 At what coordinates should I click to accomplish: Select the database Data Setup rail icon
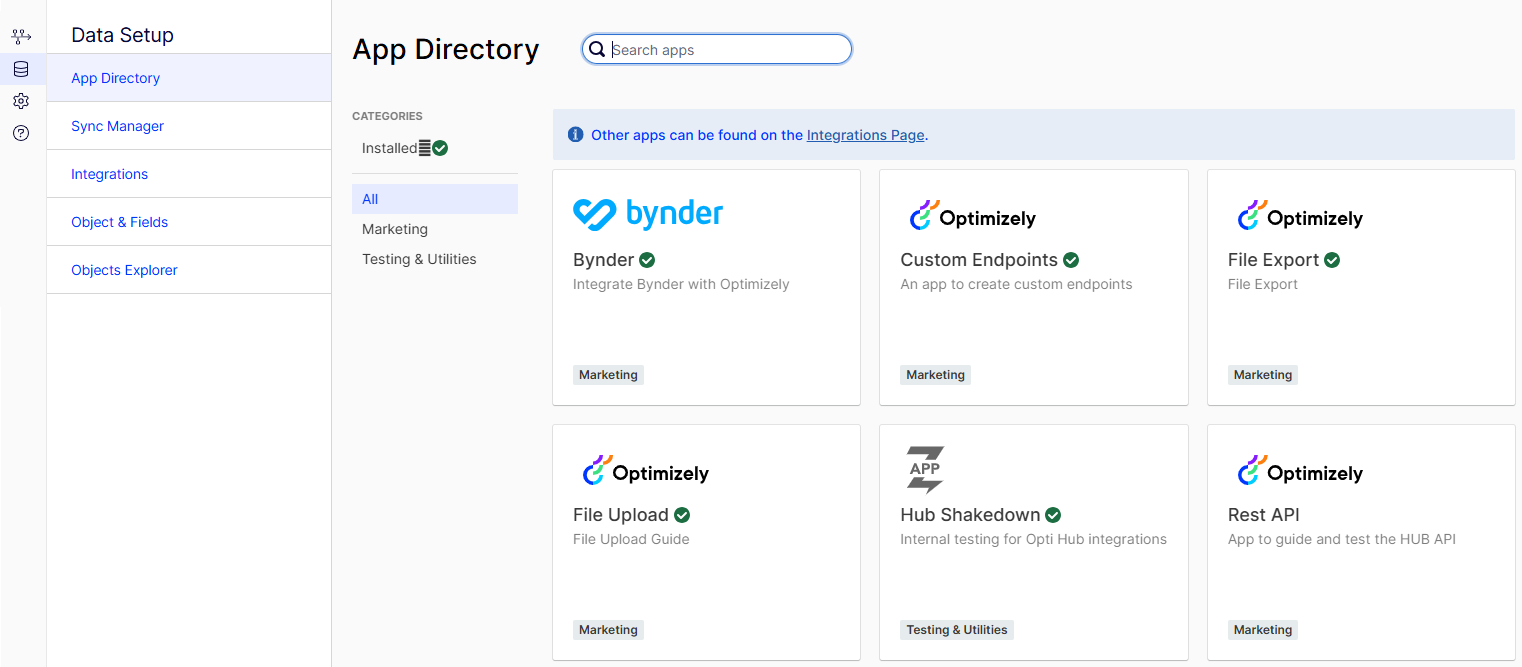pyautogui.click(x=21, y=69)
